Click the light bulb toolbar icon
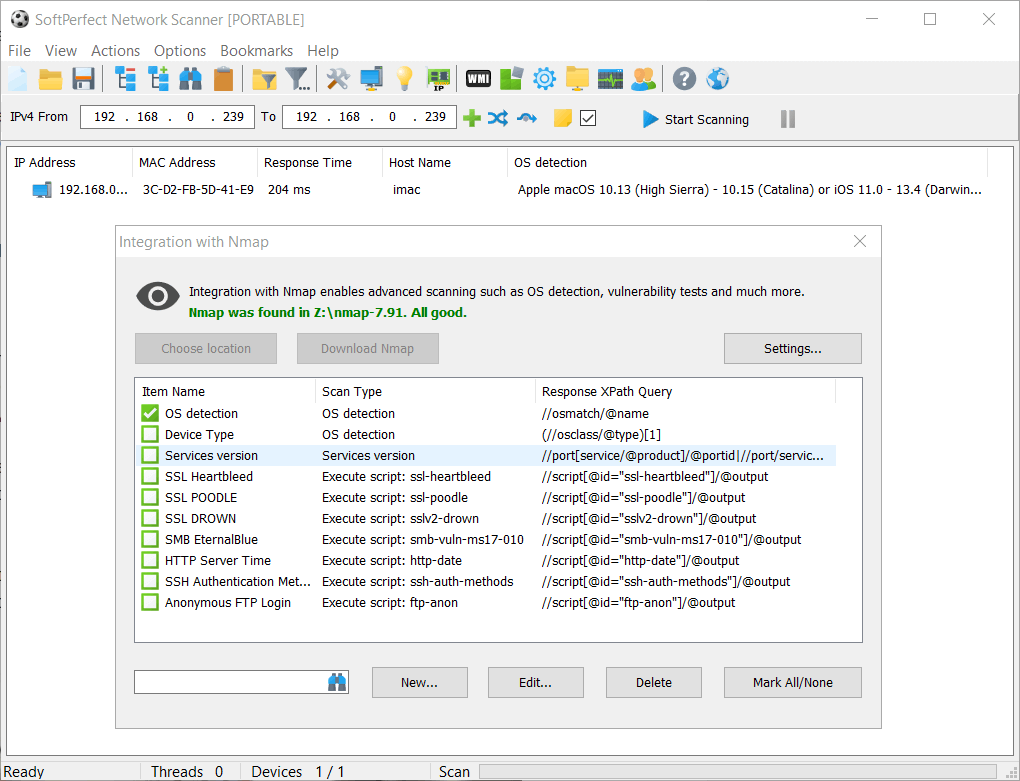 405,79
